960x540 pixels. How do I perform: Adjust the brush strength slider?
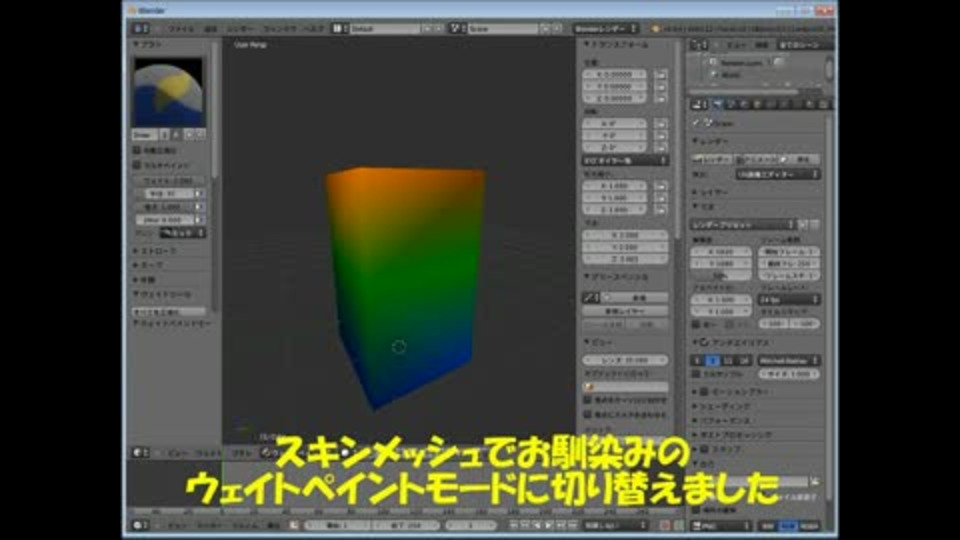[164, 207]
